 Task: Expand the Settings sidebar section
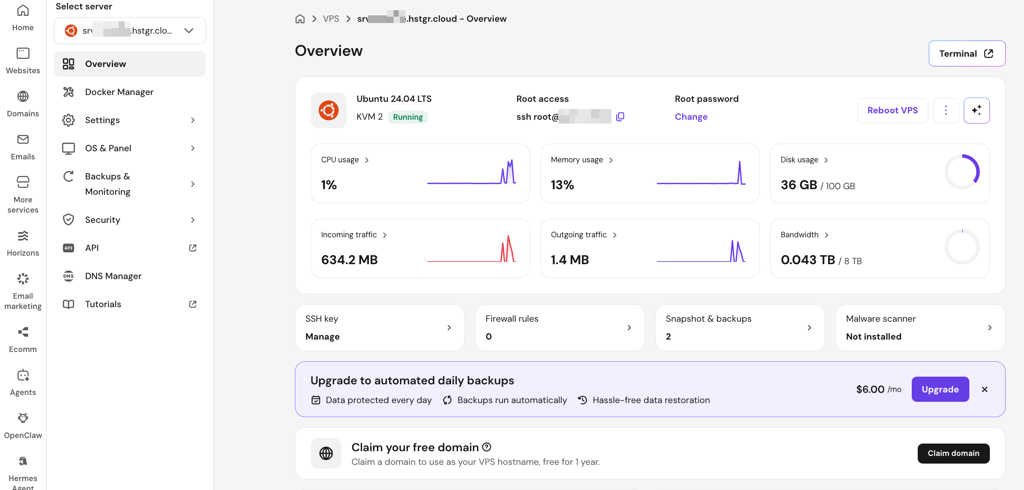click(x=130, y=120)
